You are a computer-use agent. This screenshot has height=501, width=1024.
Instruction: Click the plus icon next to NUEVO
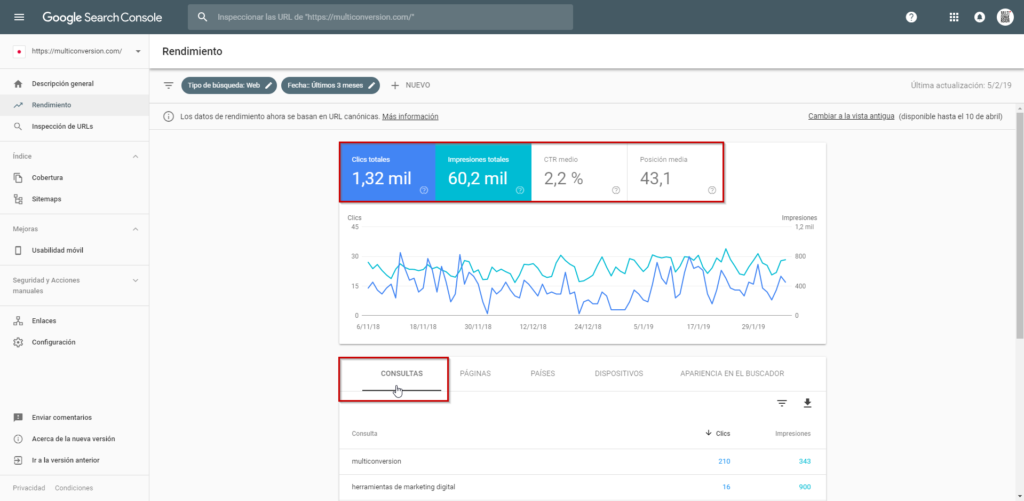[x=394, y=86]
